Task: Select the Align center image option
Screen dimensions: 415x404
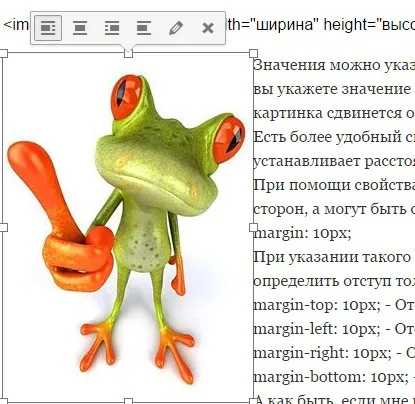Action: coord(80,28)
